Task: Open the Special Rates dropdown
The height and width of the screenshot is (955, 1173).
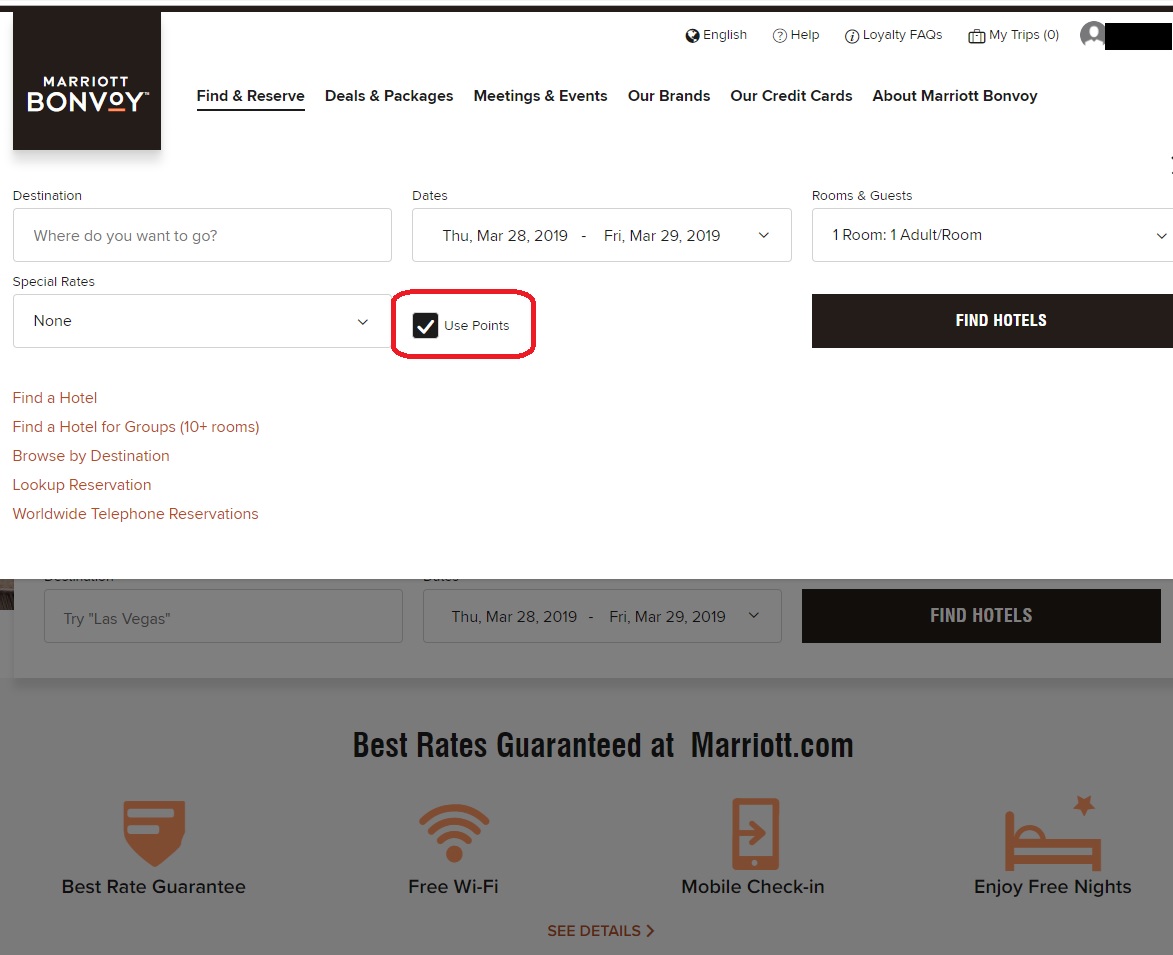Action: point(202,321)
